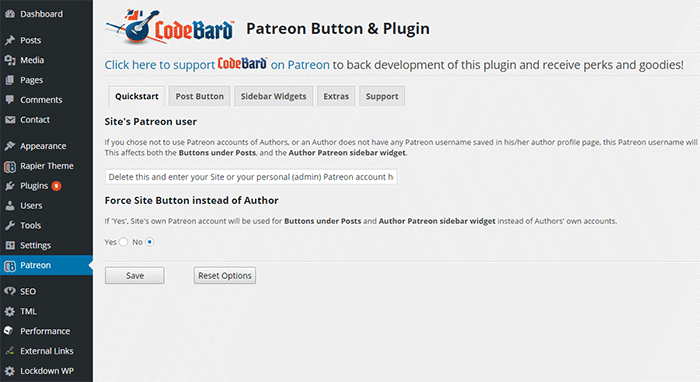700x382 pixels.
Task: Open Appearance paintbrush icon
Action: click(x=10, y=146)
